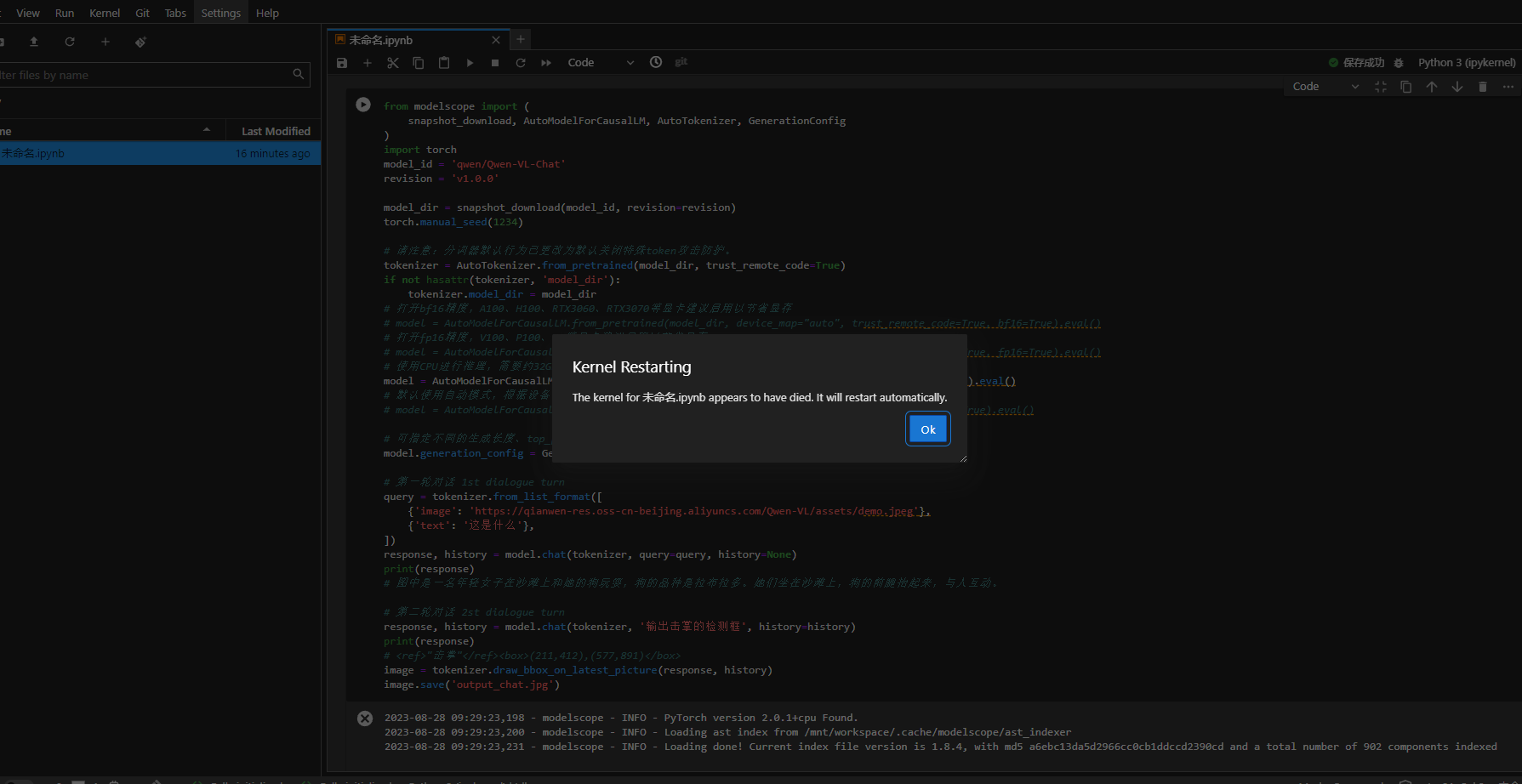The height and width of the screenshot is (784, 1522).
Task: Enable the debugger bug icon
Action: coord(1399,63)
